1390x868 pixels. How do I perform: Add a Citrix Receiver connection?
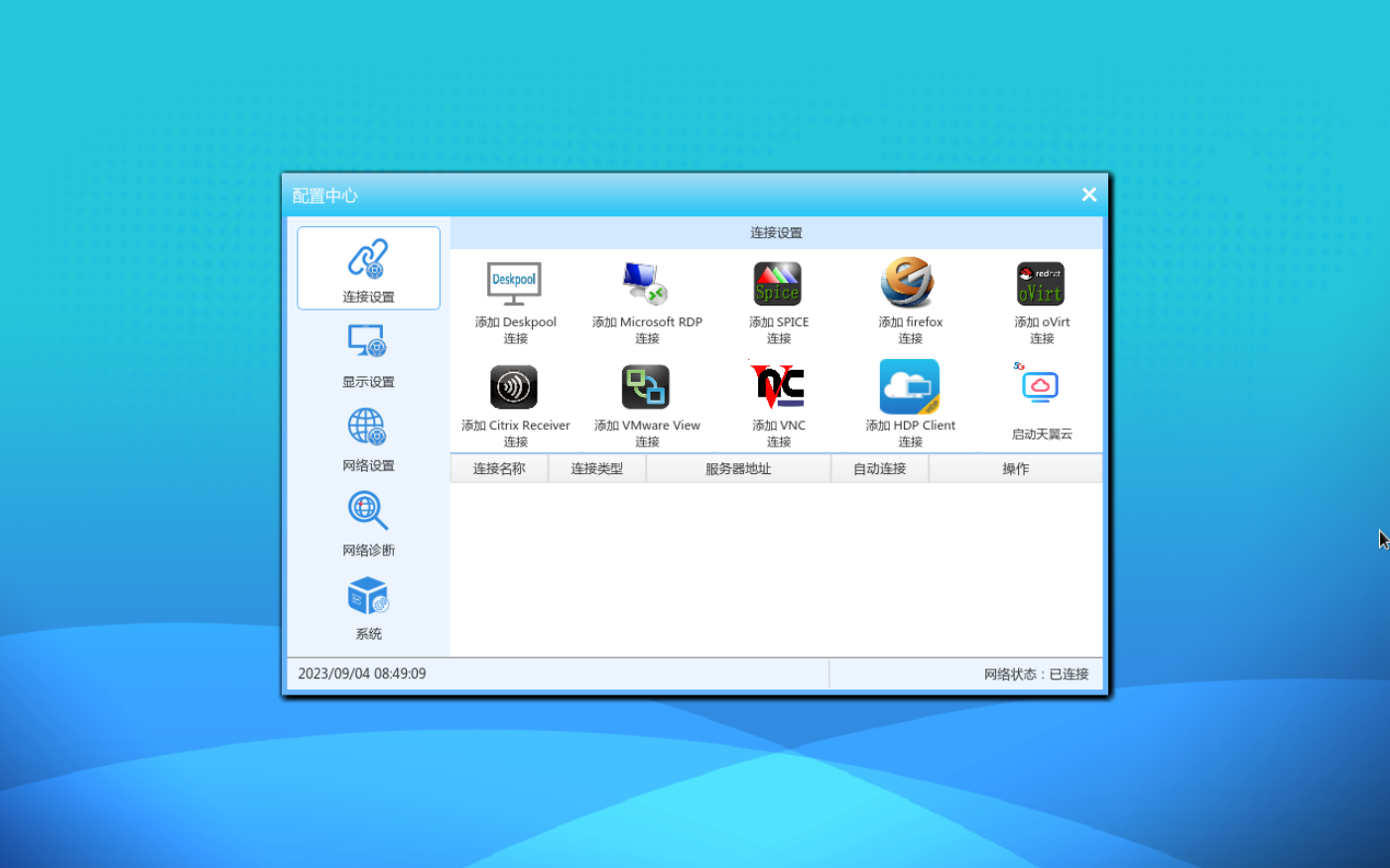(515, 405)
